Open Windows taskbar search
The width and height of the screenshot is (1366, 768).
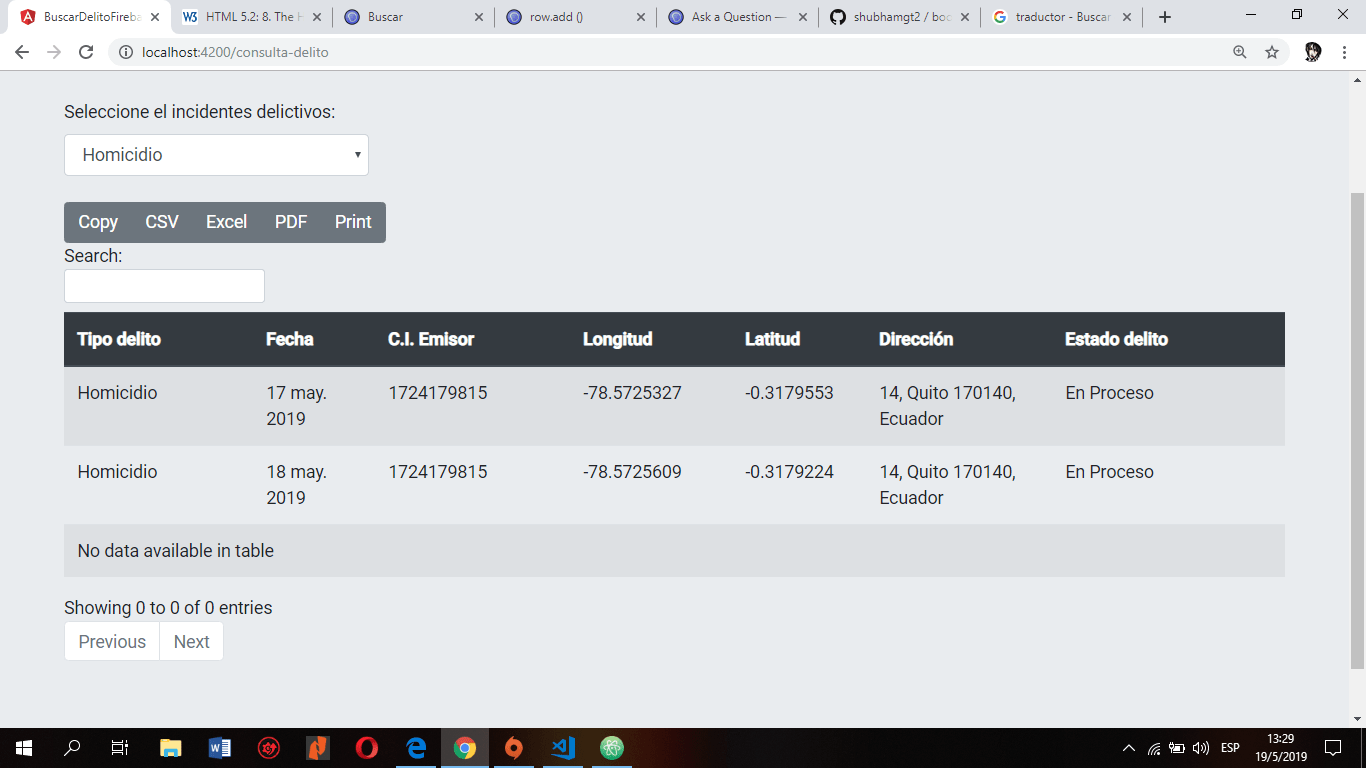click(72, 747)
